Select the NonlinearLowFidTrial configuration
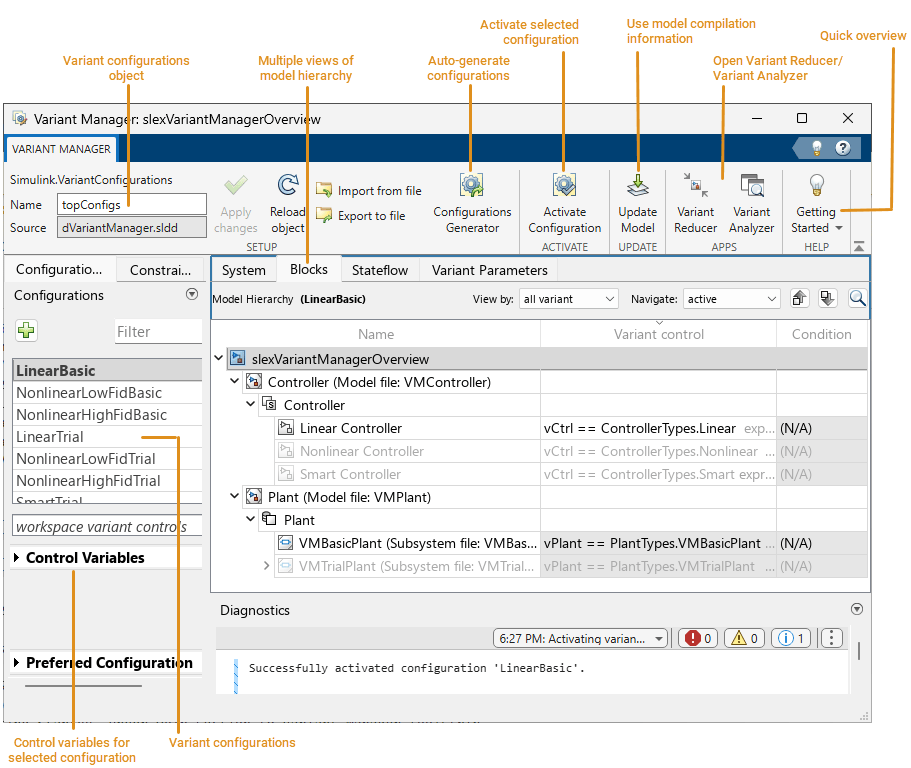 point(107,459)
